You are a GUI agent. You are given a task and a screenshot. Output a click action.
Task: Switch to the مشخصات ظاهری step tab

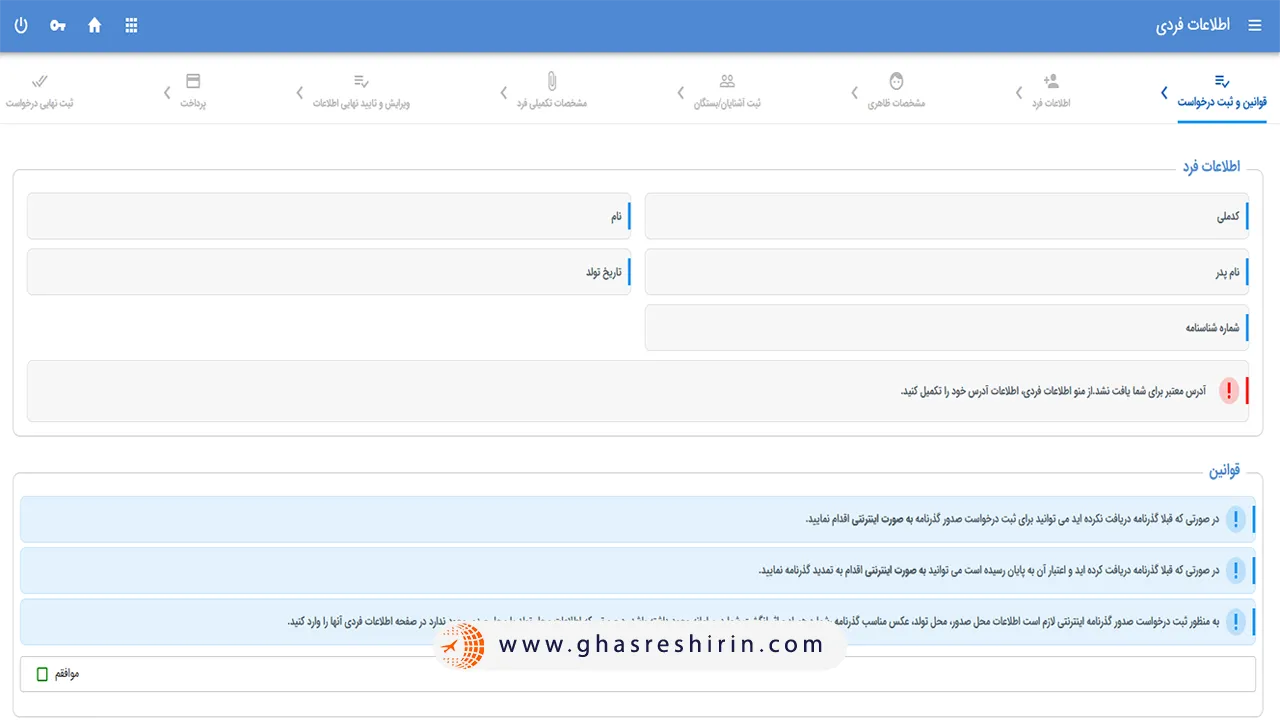(x=896, y=90)
